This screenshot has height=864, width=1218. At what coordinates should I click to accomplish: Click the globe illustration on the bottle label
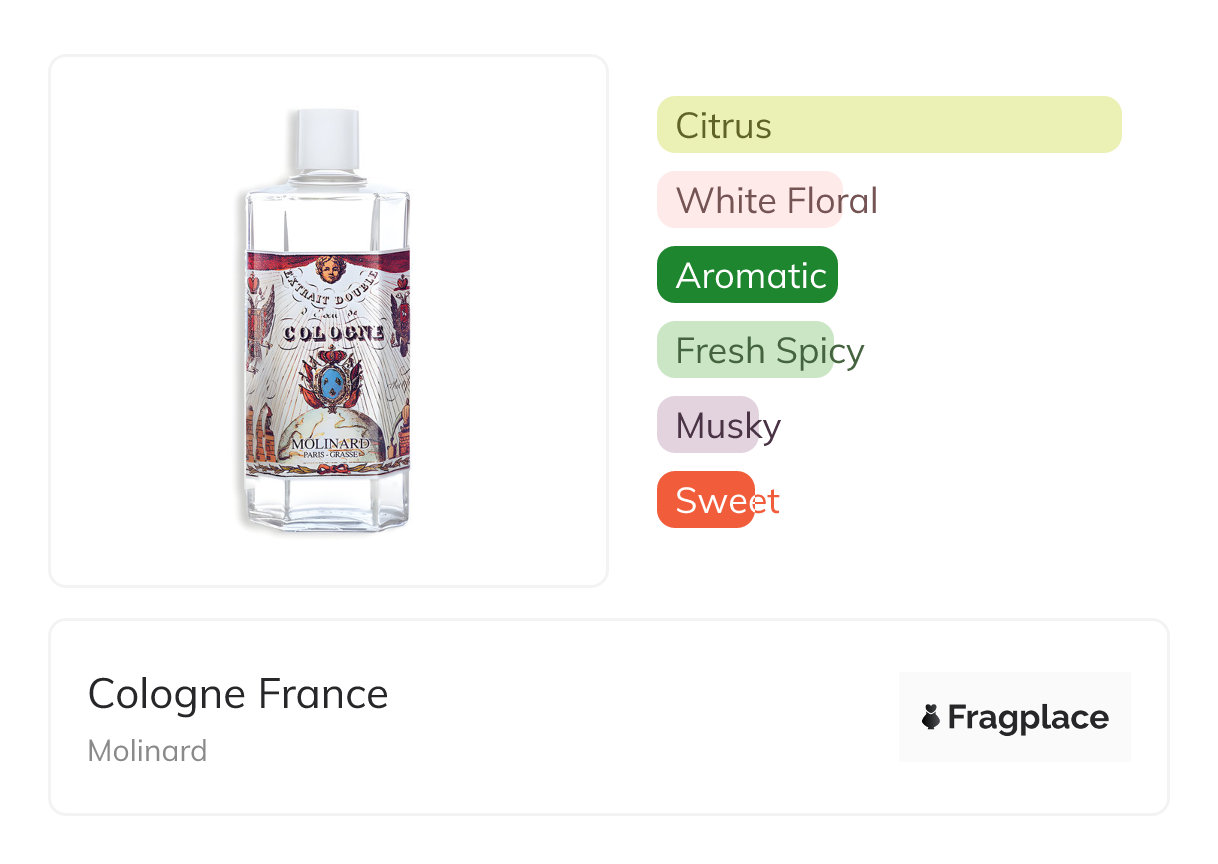(x=330, y=420)
